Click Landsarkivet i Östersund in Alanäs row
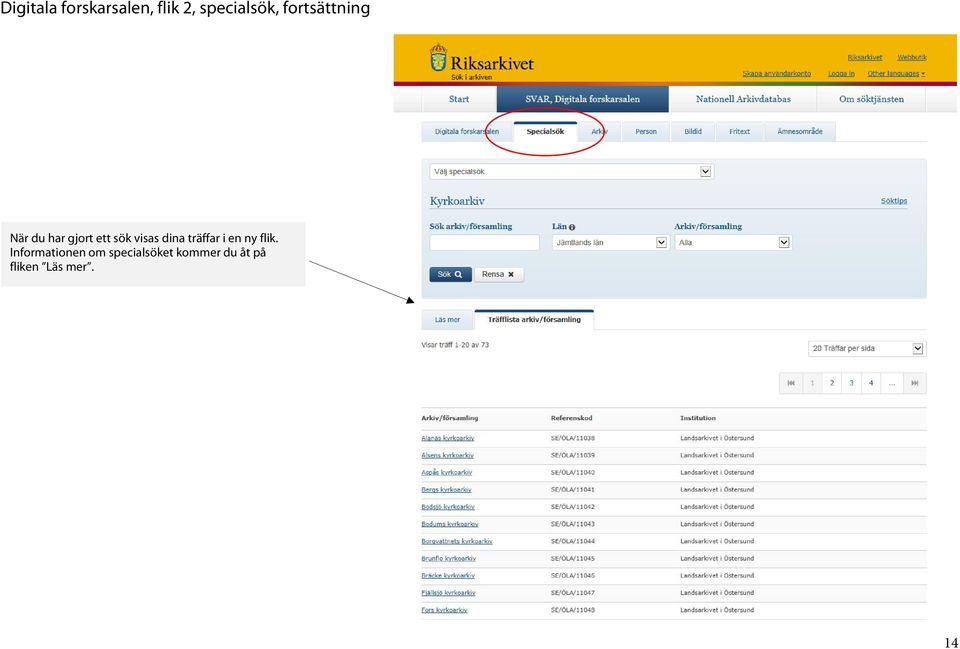The height and width of the screenshot is (649, 960). 717,438
